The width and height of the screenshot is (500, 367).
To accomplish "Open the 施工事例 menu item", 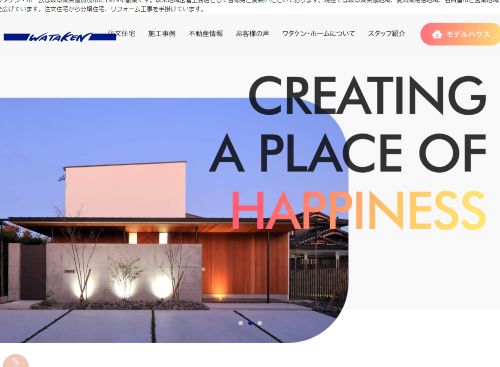I will tap(162, 34).
